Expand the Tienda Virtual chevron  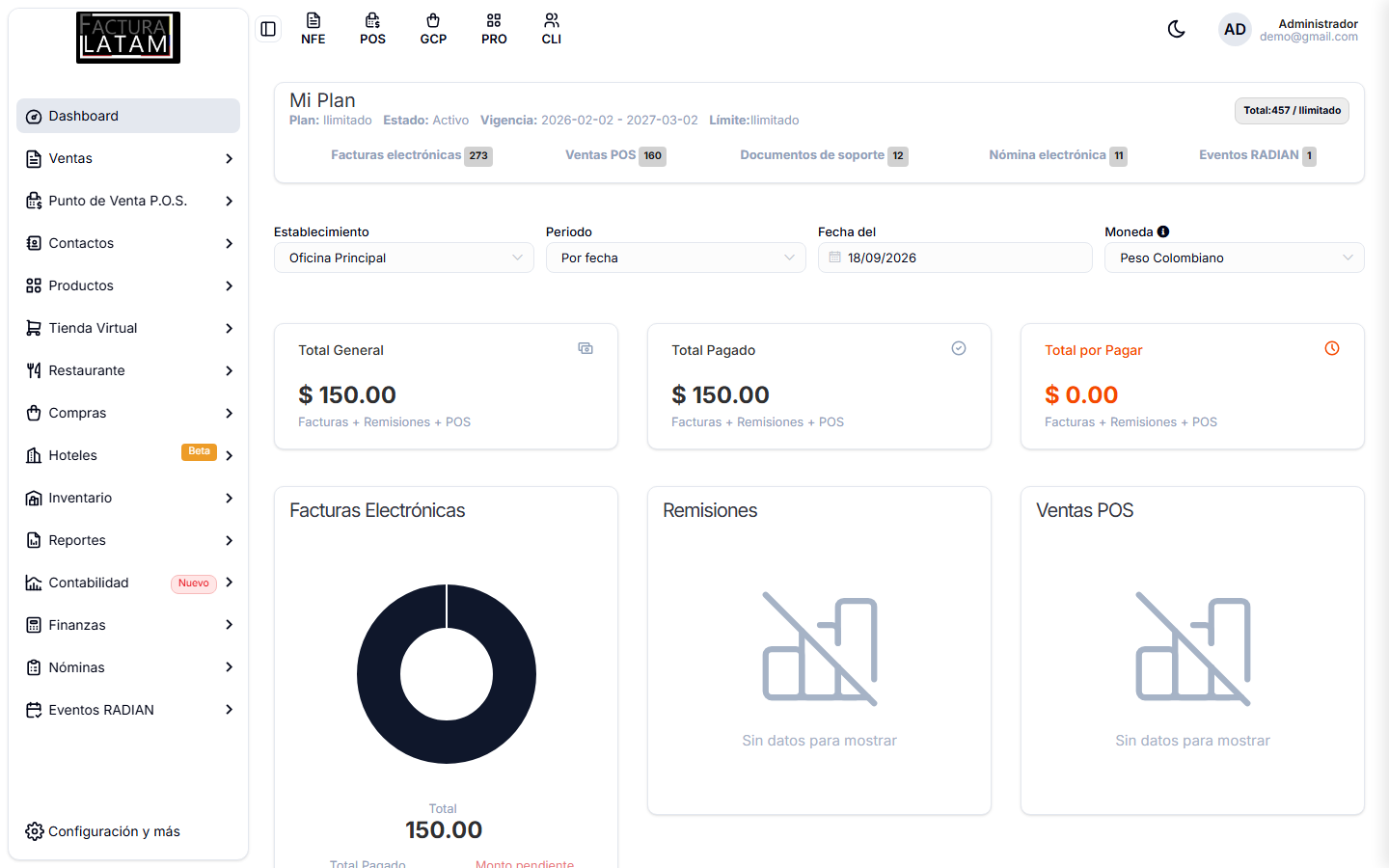pyautogui.click(x=229, y=328)
